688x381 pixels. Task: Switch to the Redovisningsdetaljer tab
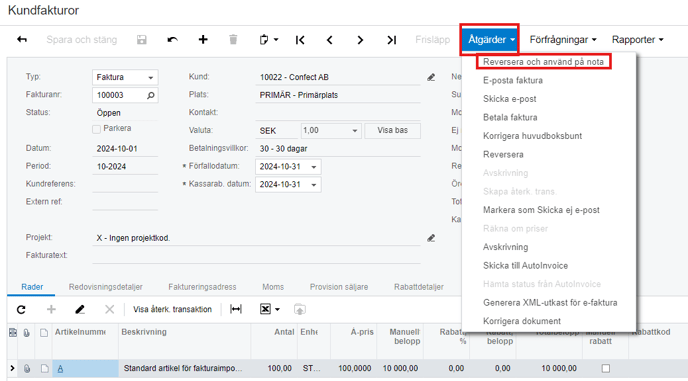click(105, 287)
